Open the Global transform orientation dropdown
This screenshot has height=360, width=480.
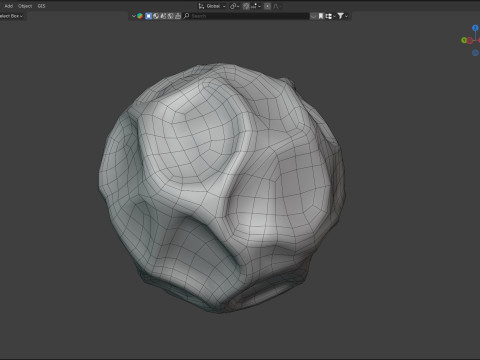point(212,6)
